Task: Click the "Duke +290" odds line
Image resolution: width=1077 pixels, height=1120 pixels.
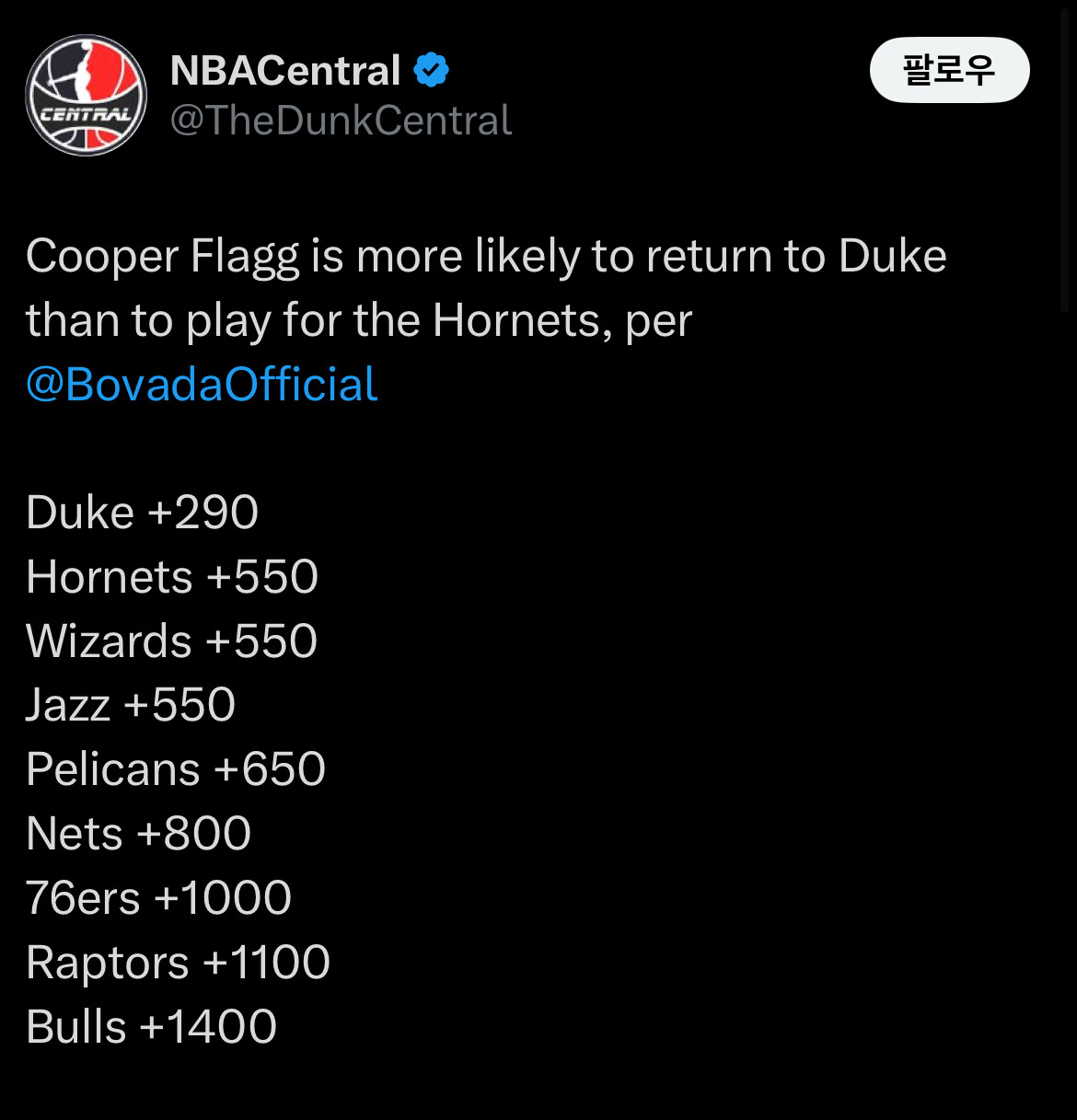Action: pyautogui.click(x=142, y=513)
